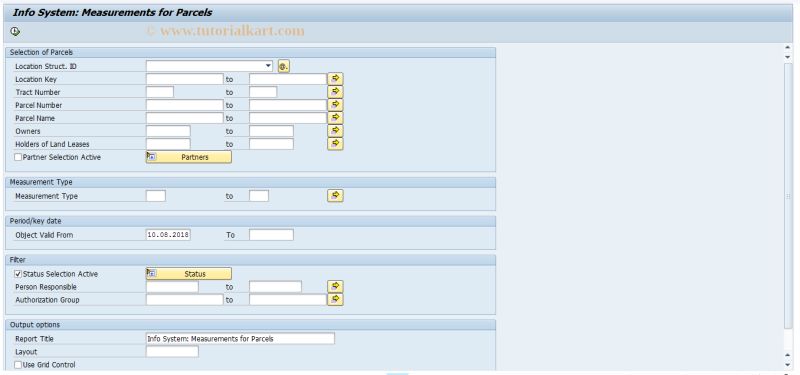Image resolution: width=800 pixels, height=375 pixels.
Task: Focus the Person Responsible from field
Action: (x=172, y=287)
